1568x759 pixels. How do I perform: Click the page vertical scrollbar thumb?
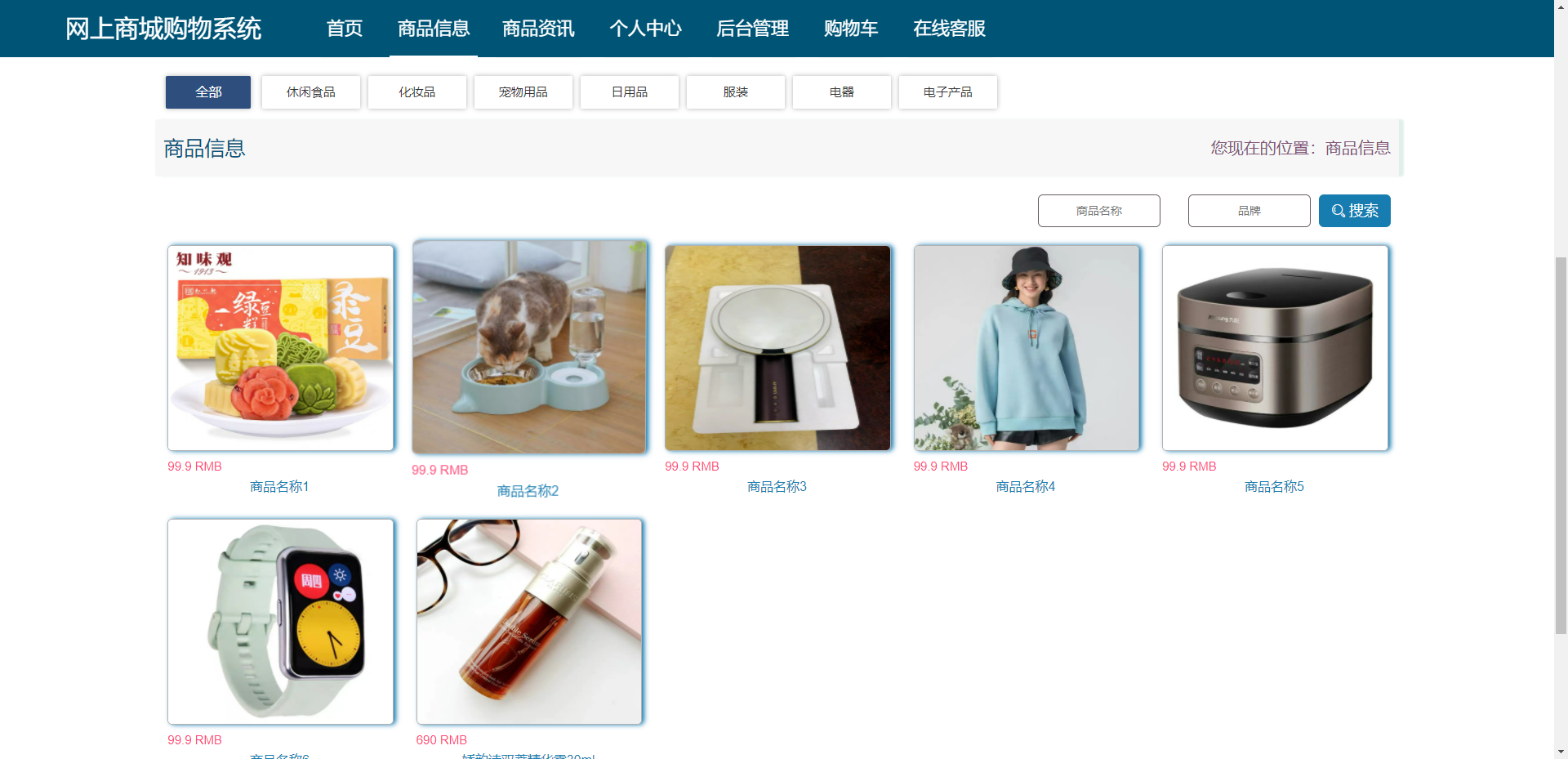1561,445
